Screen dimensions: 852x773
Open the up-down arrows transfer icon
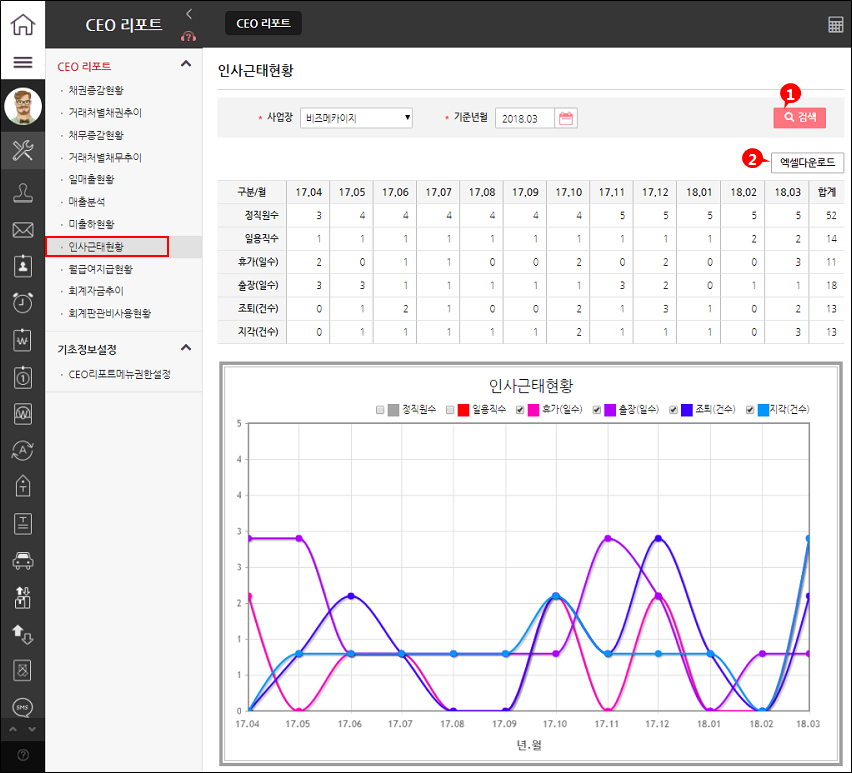coord(23,634)
